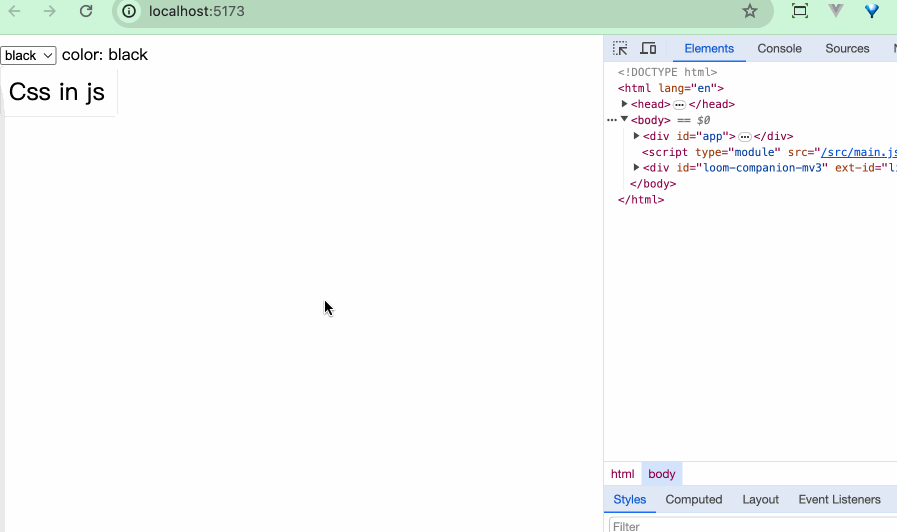
Task: Open the Computed styles tab
Action: (693, 499)
